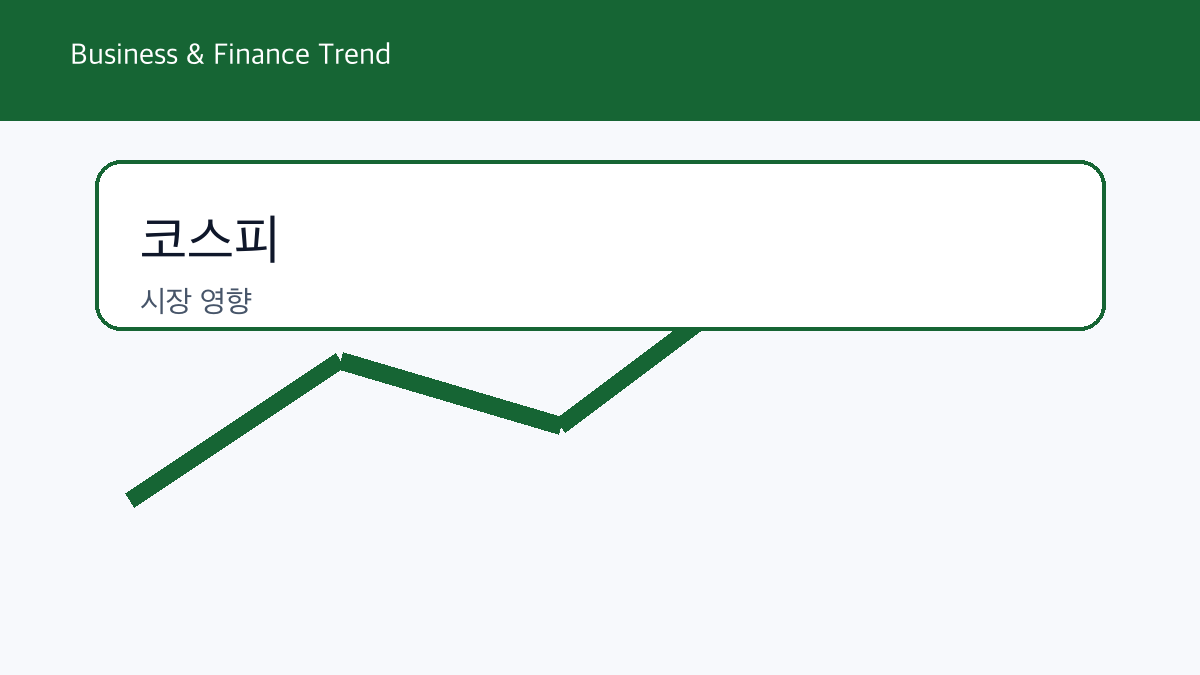
Task: Click the descending middle segment of the trend line
Action: tap(451, 393)
